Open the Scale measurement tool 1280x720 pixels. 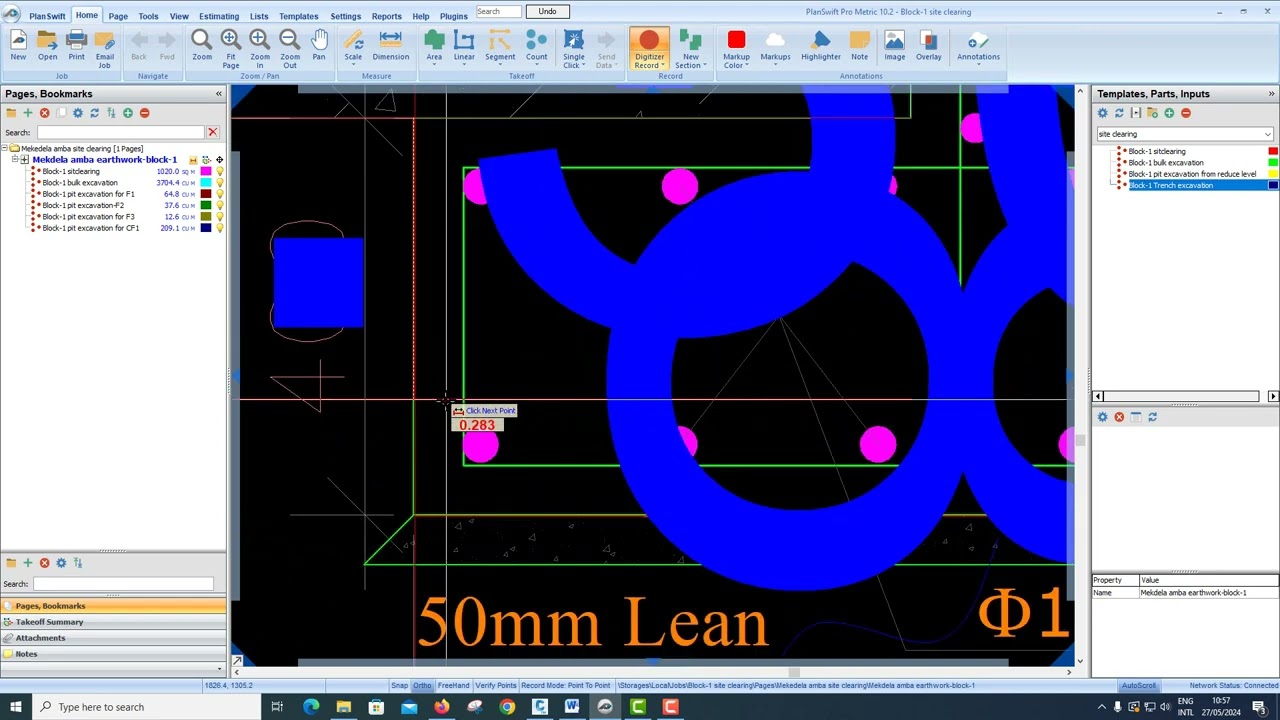pyautogui.click(x=353, y=45)
